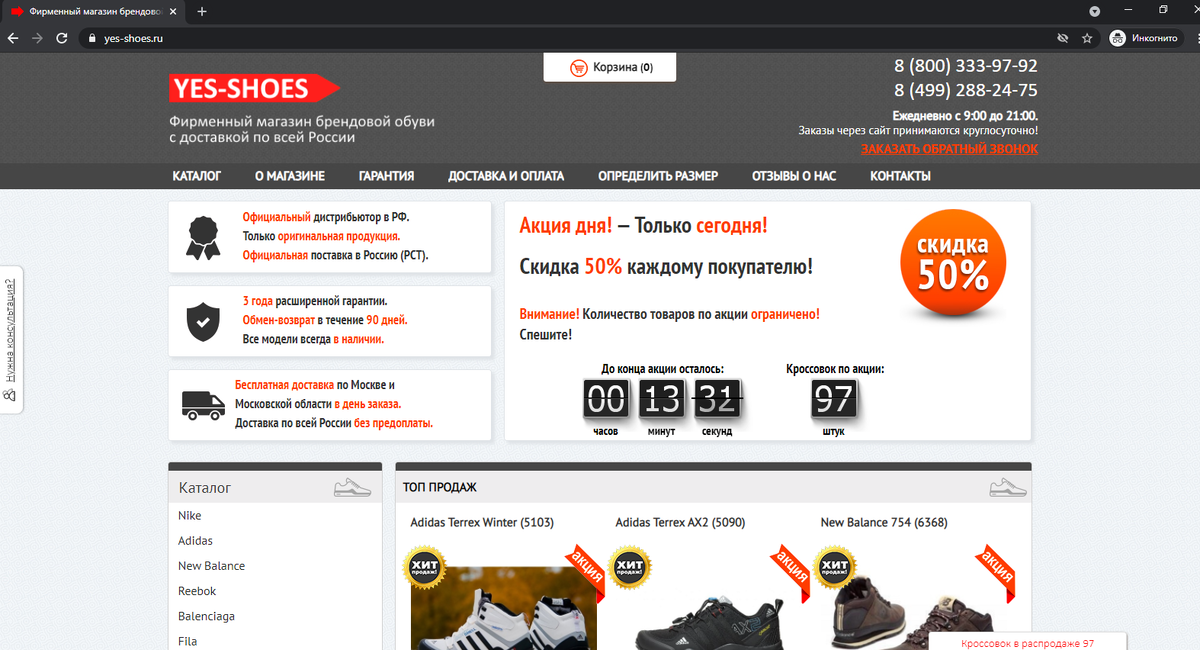Click the hours countdown digits 00
The image size is (1200, 650).
tap(605, 400)
